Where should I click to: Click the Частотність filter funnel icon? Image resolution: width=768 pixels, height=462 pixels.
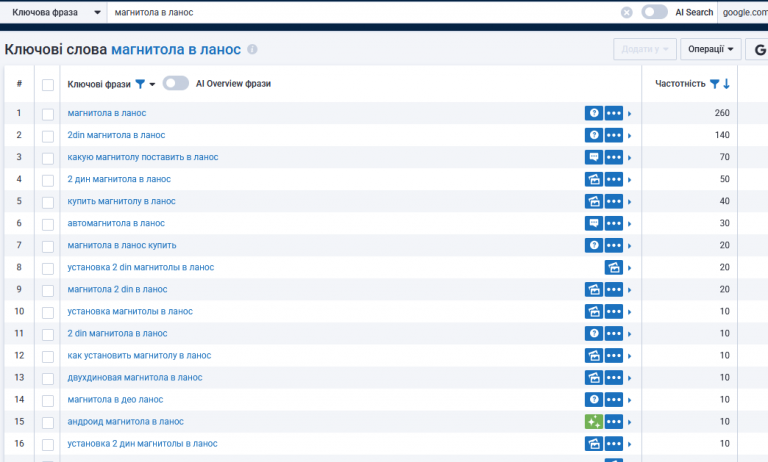tap(715, 84)
